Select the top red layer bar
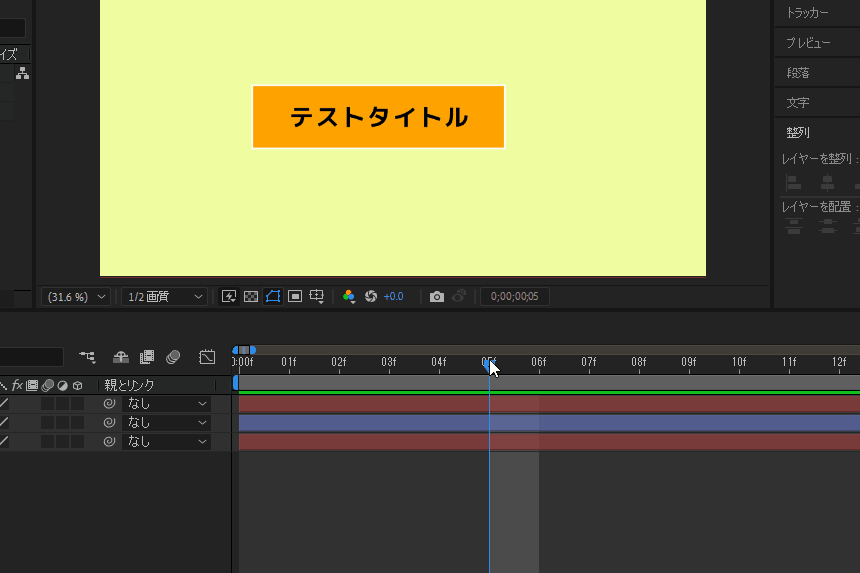Screen dimensions: 860x573 [x=549, y=404]
